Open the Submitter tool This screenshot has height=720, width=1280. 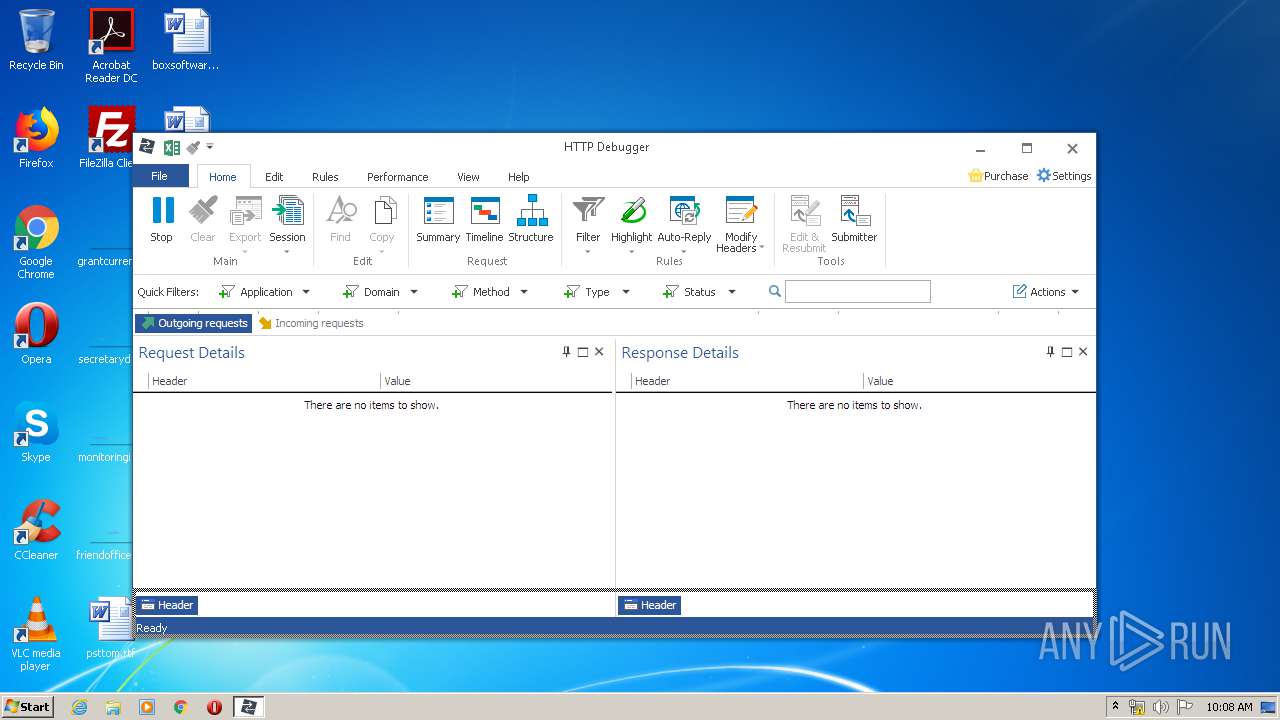tap(854, 220)
